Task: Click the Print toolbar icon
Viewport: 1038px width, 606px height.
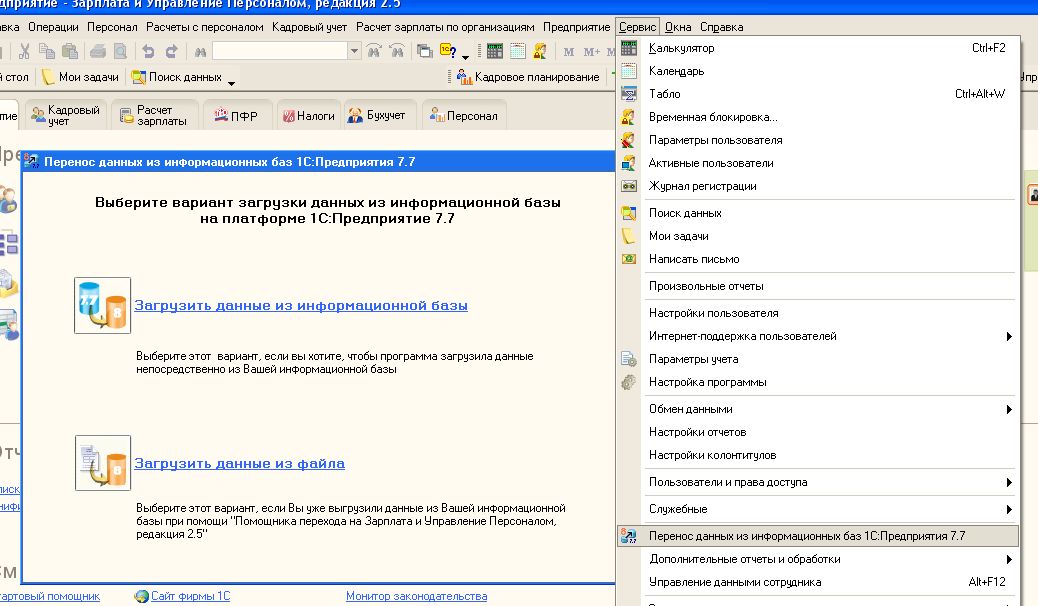Action: coord(98,51)
